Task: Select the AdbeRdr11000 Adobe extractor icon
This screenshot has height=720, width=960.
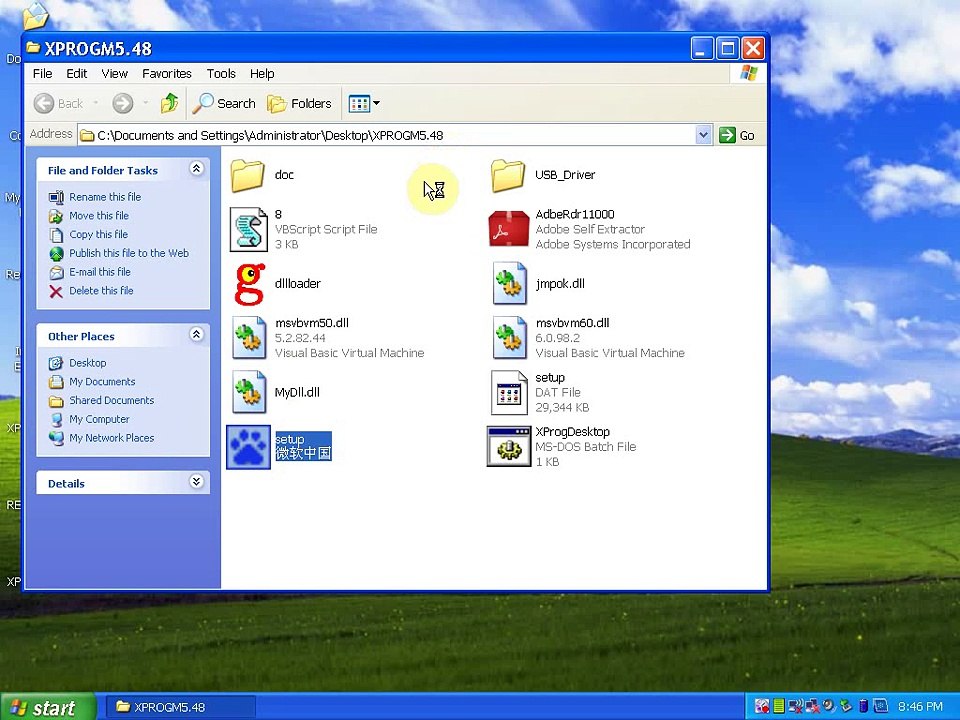Action: tap(509, 229)
